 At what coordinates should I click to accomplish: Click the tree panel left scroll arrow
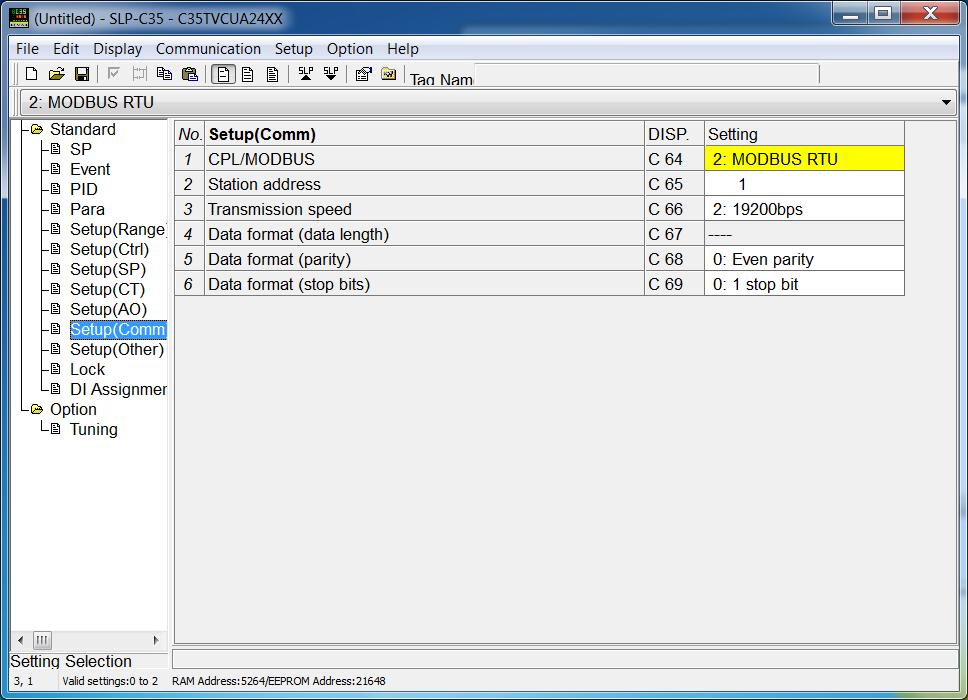20,640
